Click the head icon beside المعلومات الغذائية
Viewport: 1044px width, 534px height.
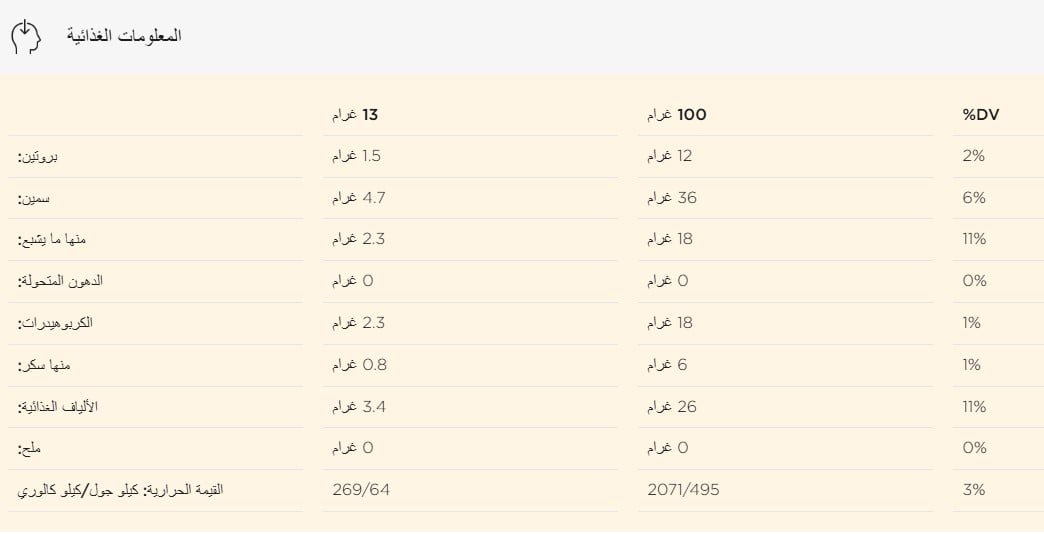[27, 36]
